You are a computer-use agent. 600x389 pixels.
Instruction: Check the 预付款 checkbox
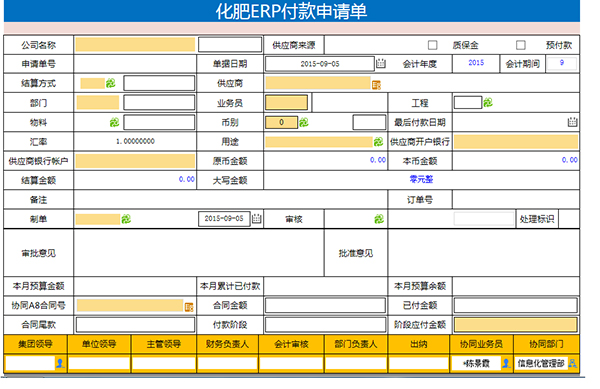click(520, 45)
